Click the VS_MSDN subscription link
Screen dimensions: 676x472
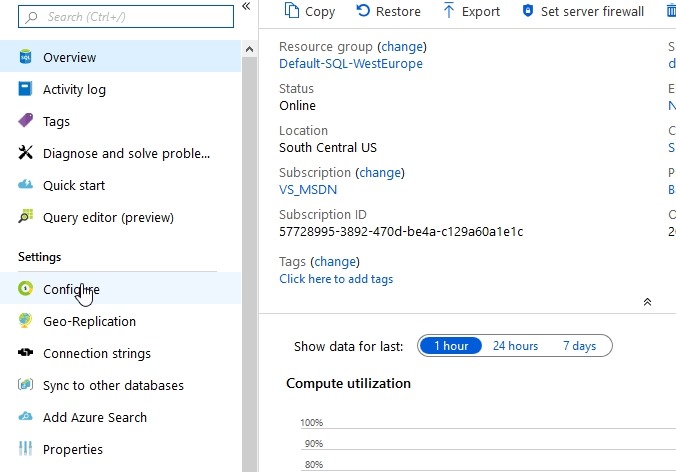(311, 189)
